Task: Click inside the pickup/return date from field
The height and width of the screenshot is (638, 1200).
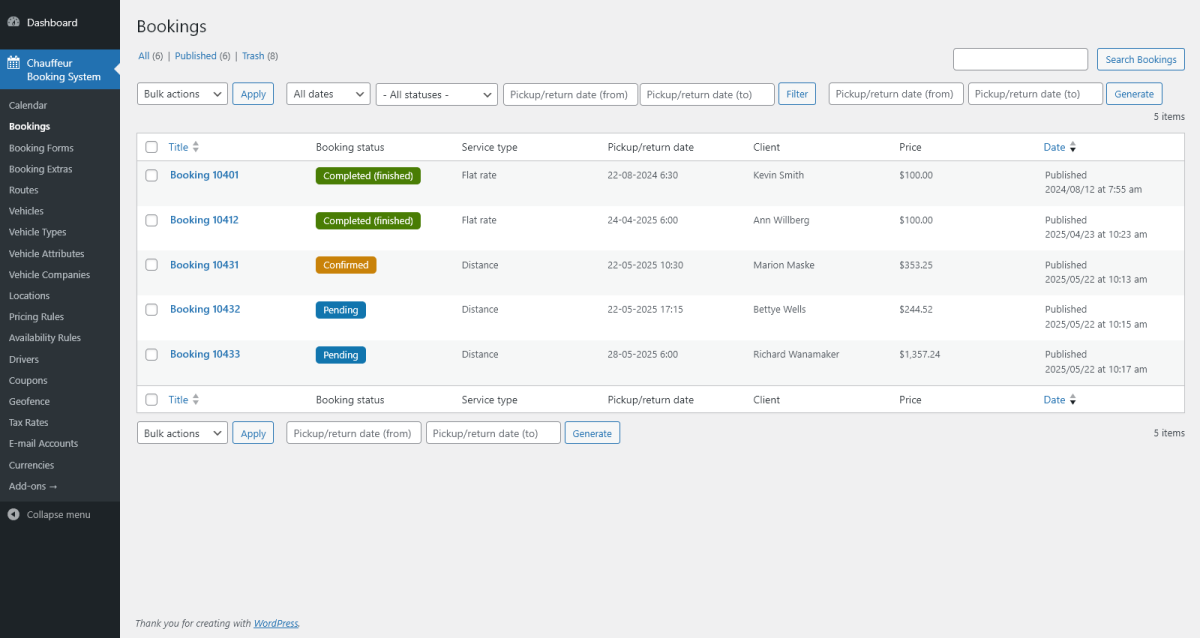Action: [x=570, y=93]
